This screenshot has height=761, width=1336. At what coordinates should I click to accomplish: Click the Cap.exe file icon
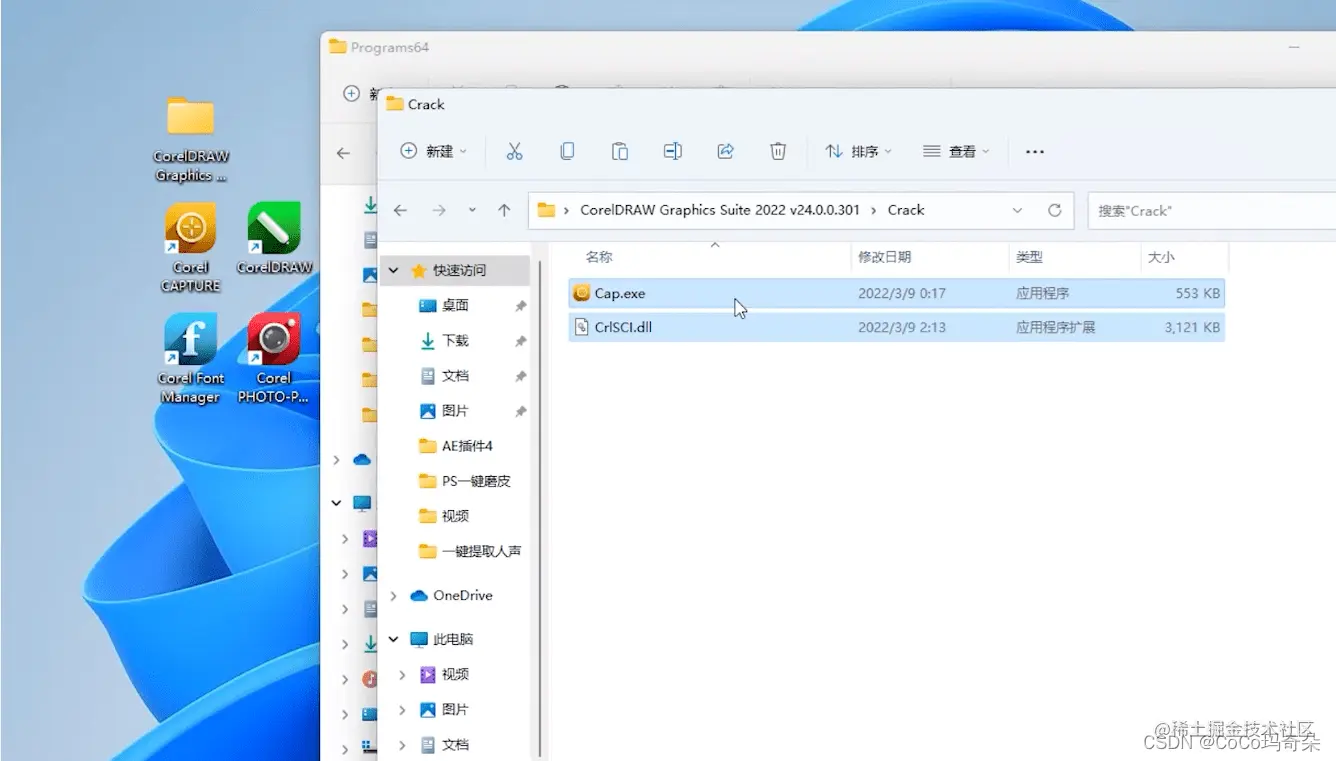click(x=582, y=293)
